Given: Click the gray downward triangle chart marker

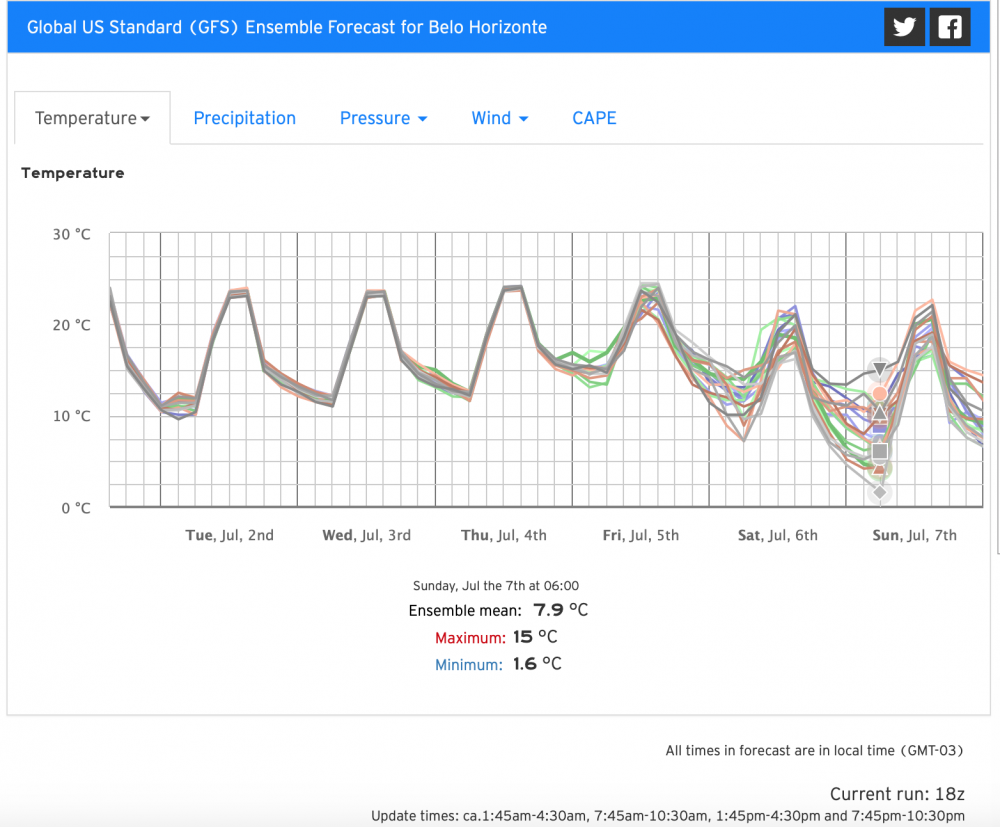Looking at the screenshot, I should tap(880, 370).
